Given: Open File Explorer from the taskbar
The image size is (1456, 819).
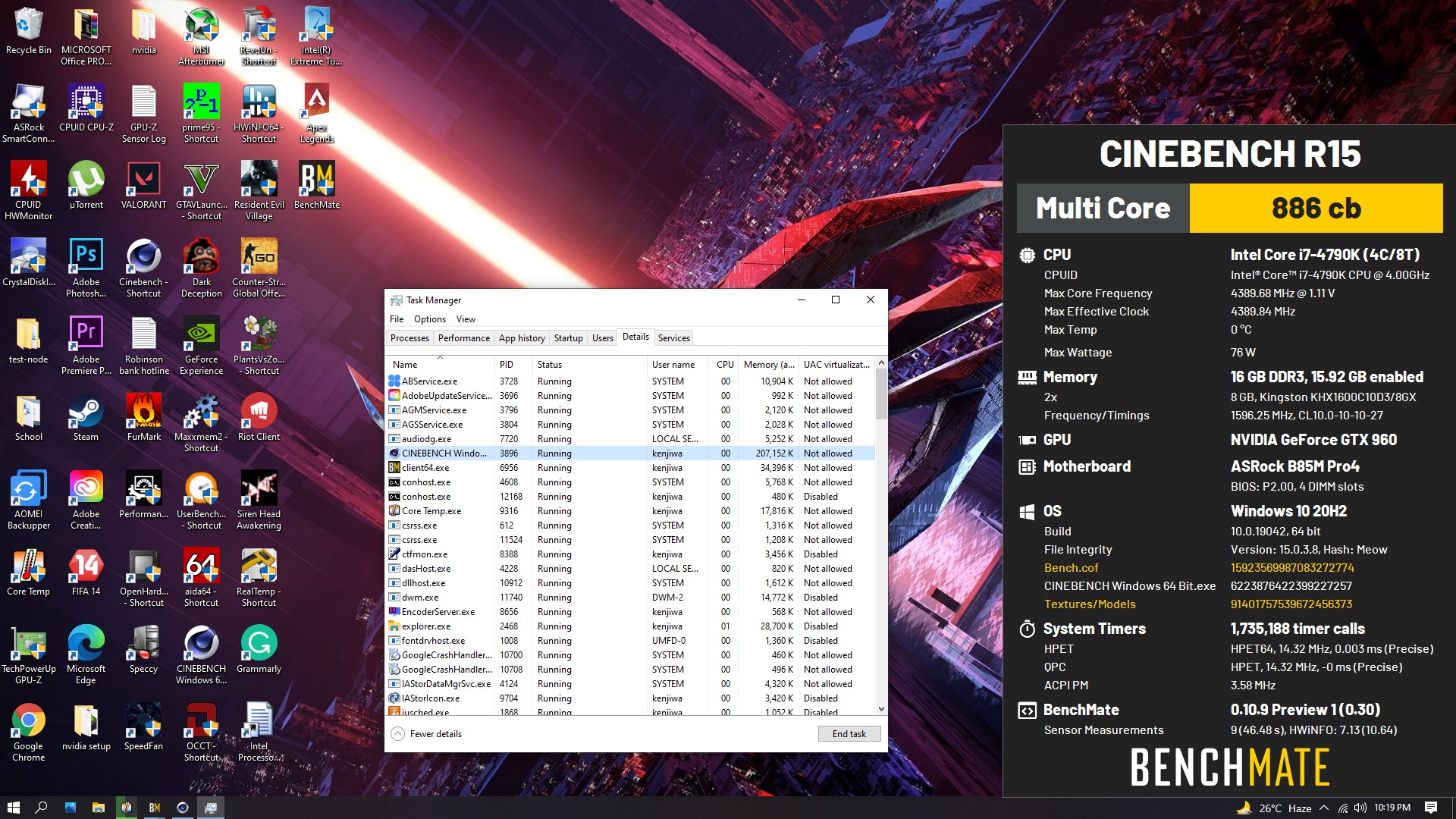Looking at the screenshot, I should pyautogui.click(x=98, y=808).
